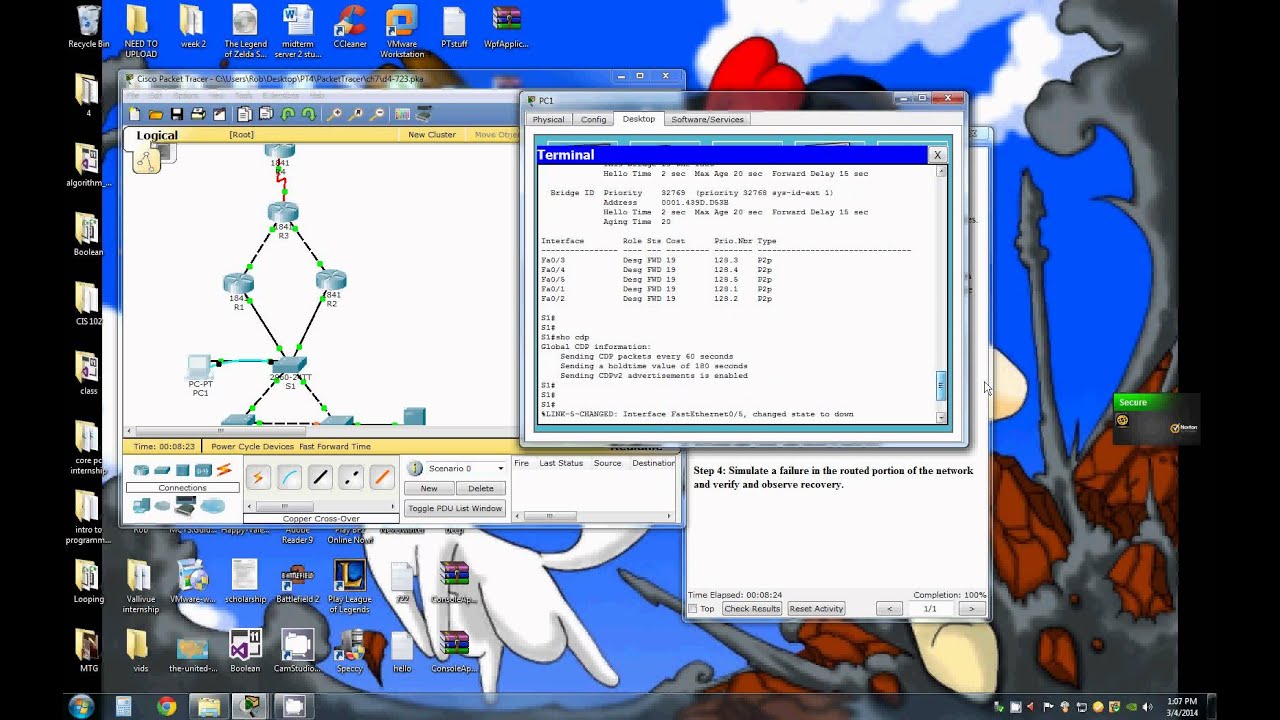Click the New file icon in Packet Tracer toolbar
Screen dimensions: 1280x720
[x=134, y=114]
